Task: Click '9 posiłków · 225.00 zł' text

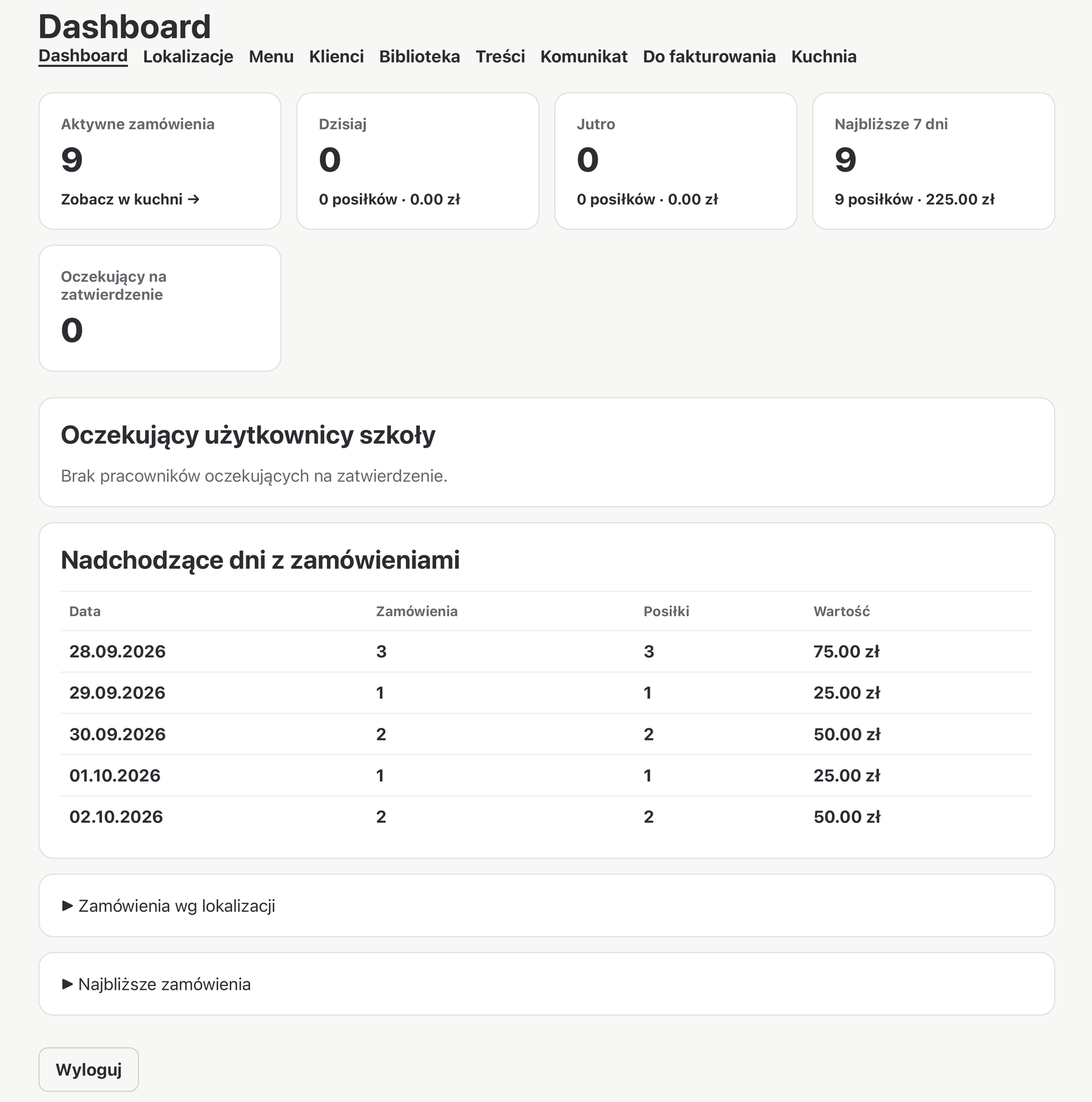Action: pyautogui.click(x=914, y=200)
